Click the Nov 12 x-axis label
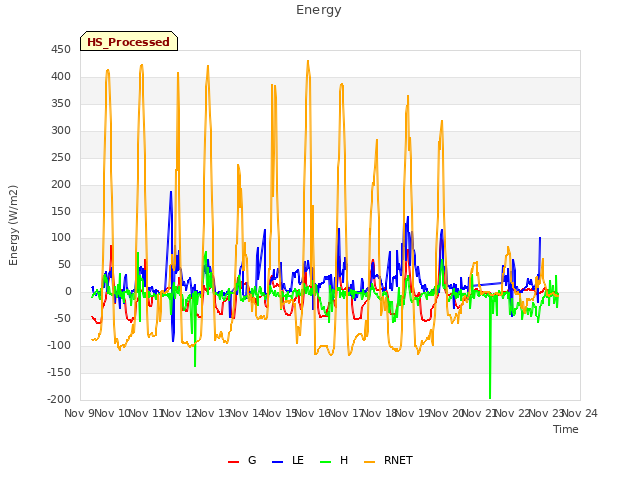 click(180, 413)
